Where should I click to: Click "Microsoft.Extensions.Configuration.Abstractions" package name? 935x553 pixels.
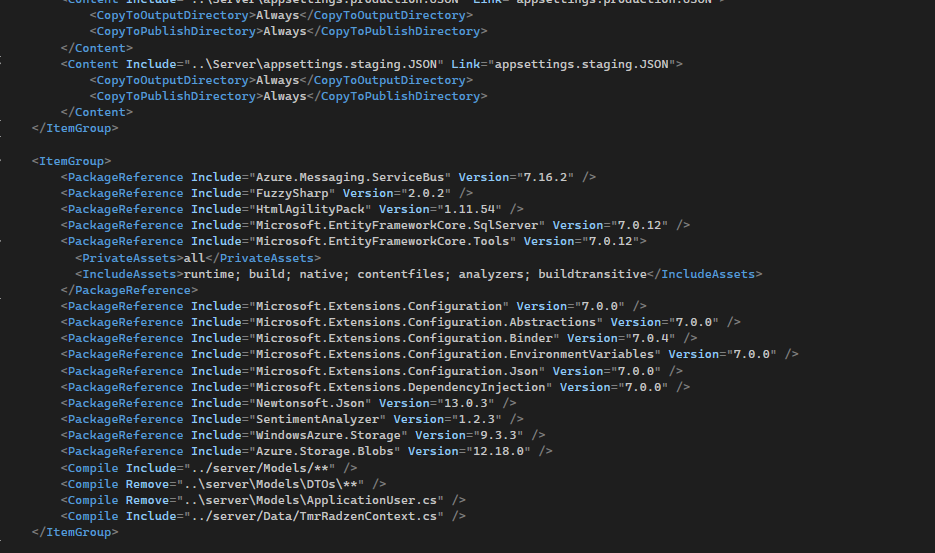click(x=426, y=322)
